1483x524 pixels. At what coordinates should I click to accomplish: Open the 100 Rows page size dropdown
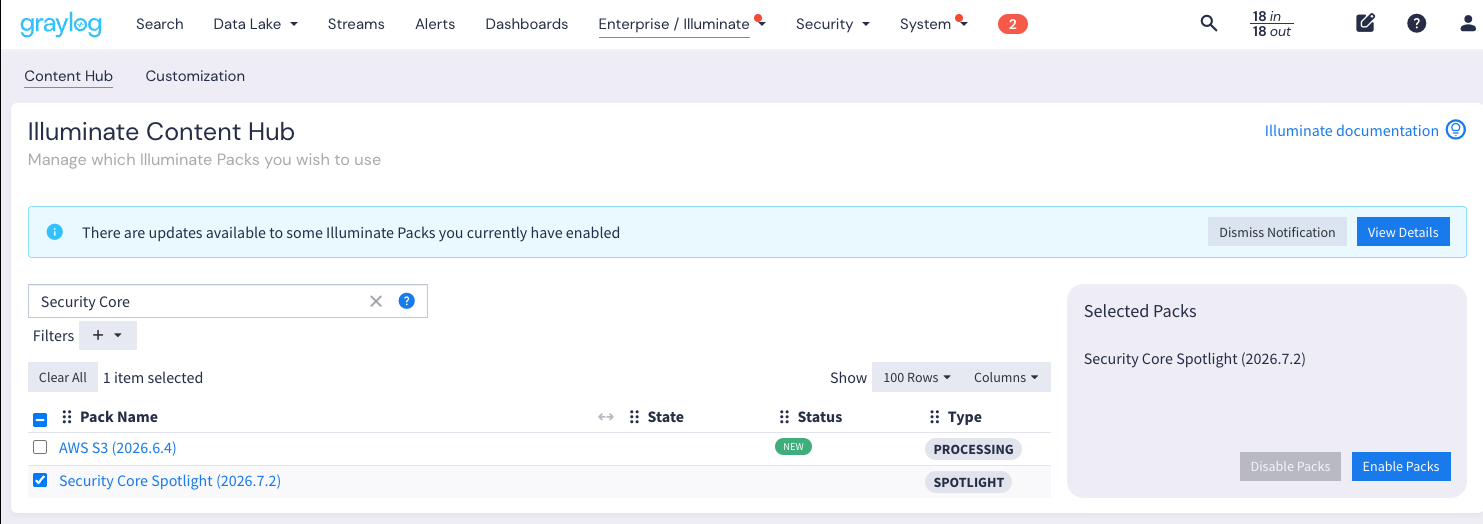coord(917,377)
